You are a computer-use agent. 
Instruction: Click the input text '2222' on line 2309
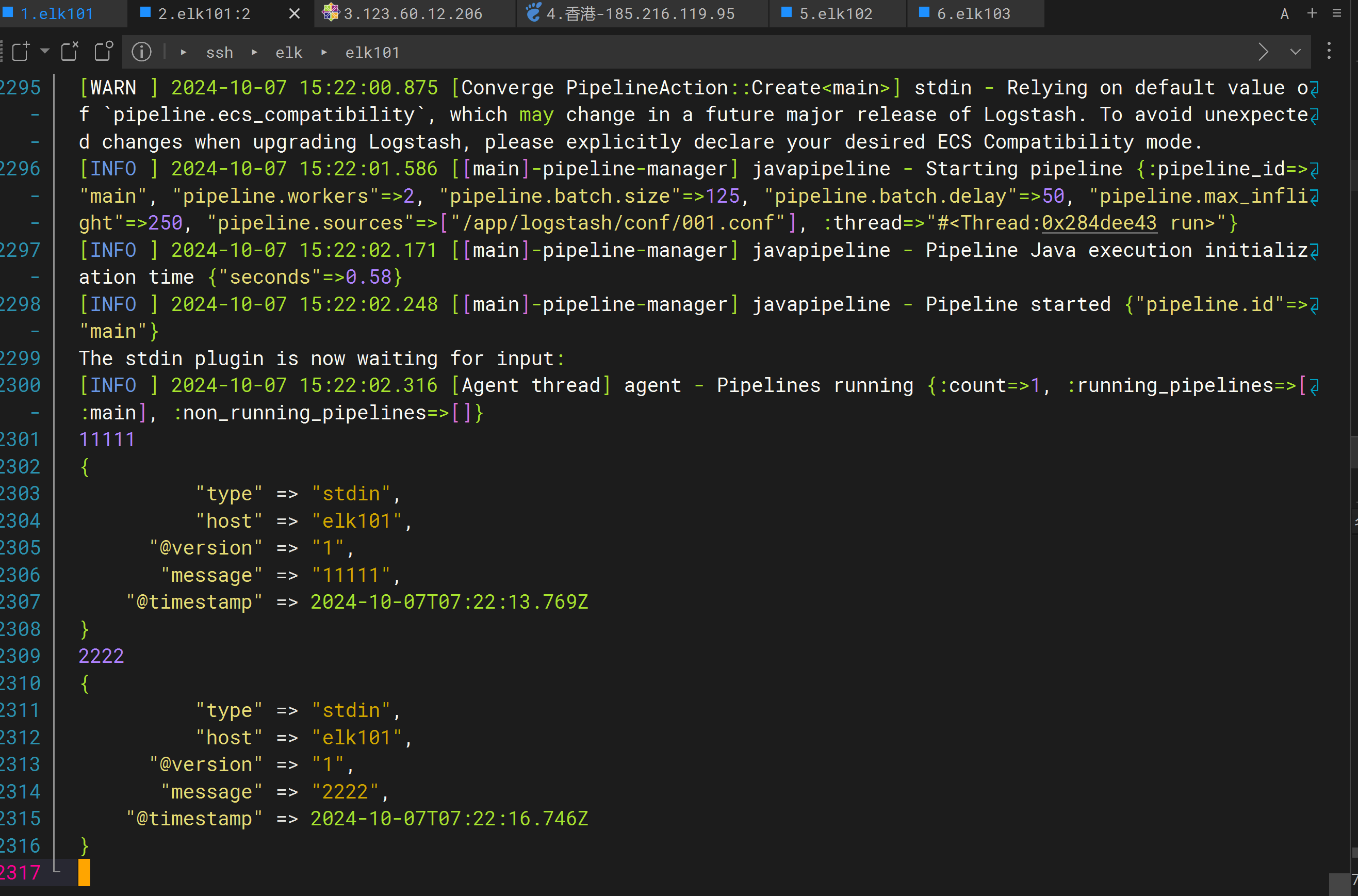click(101, 656)
